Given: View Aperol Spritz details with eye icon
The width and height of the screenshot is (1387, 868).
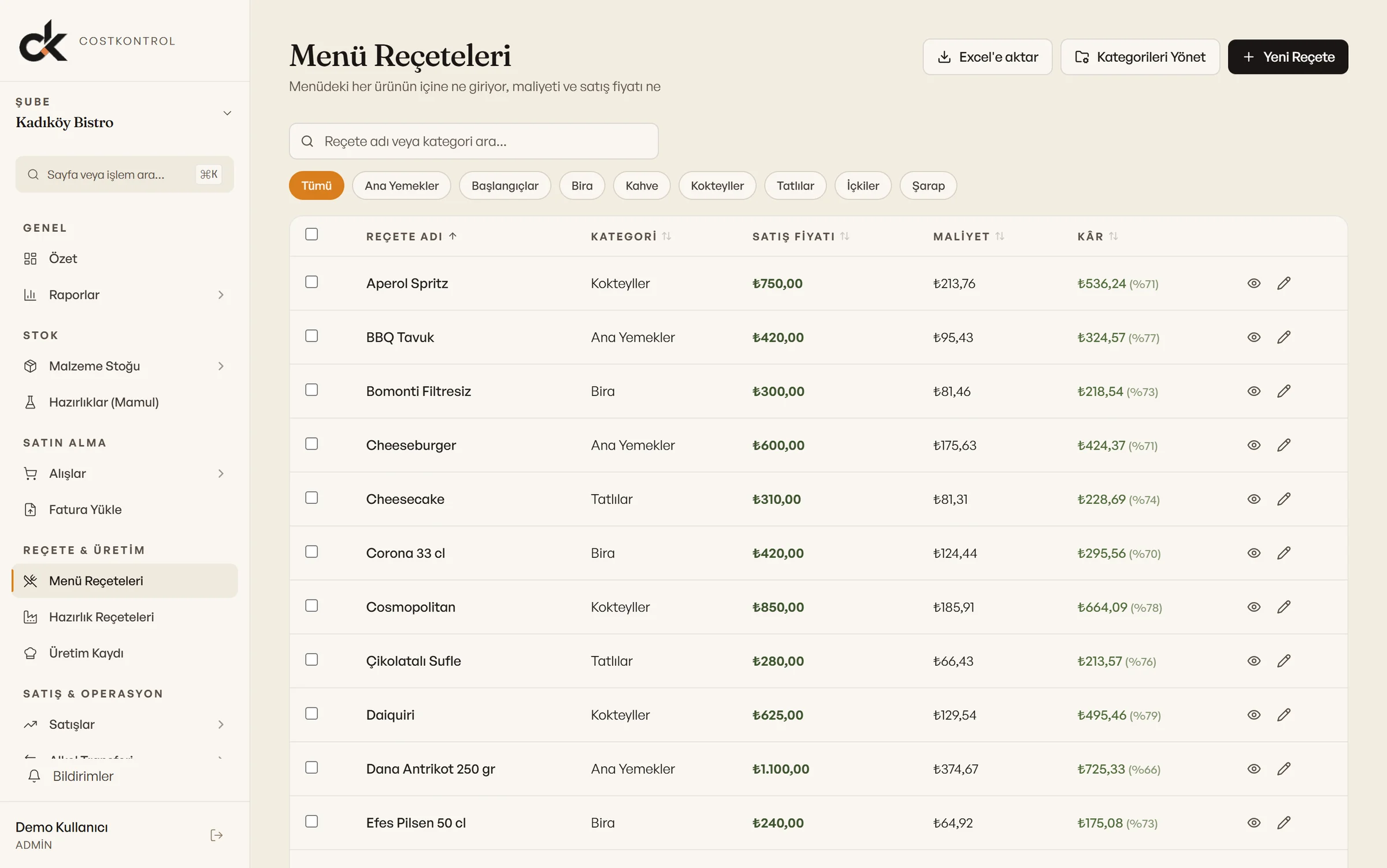Looking at the screenshot, I should coord(1254,283).
